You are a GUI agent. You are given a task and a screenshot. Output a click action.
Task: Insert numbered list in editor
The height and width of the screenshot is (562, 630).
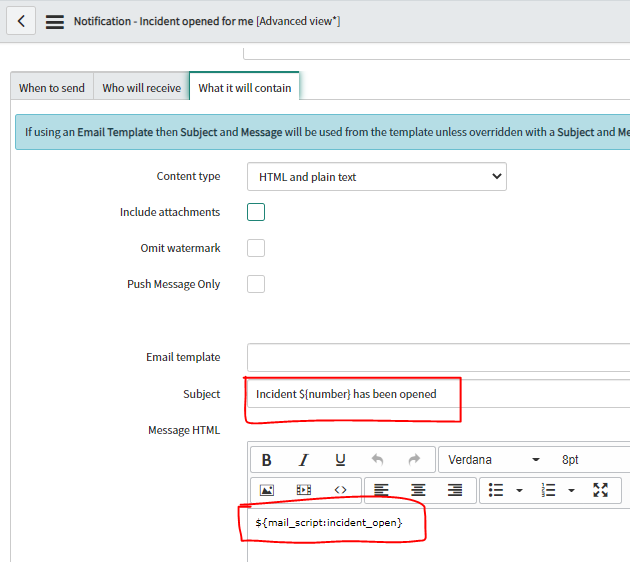pyautogui.click(x=548, y=490)
